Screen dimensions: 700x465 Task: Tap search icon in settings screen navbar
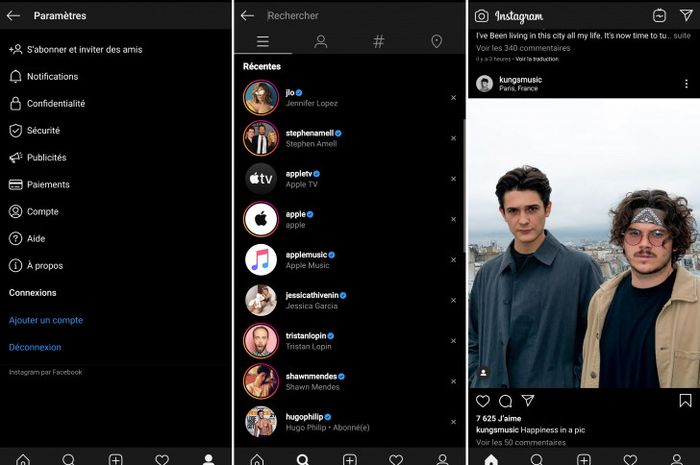(69, 459)
